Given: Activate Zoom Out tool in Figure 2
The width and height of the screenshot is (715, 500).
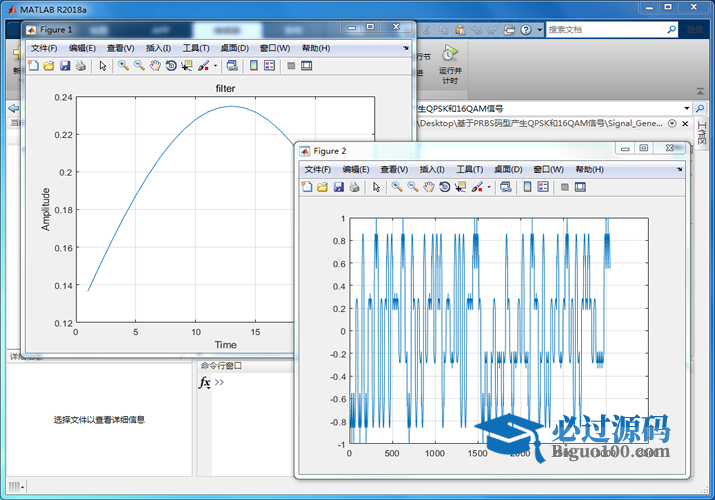Looking at the screenshot, I should pos(413,187).
